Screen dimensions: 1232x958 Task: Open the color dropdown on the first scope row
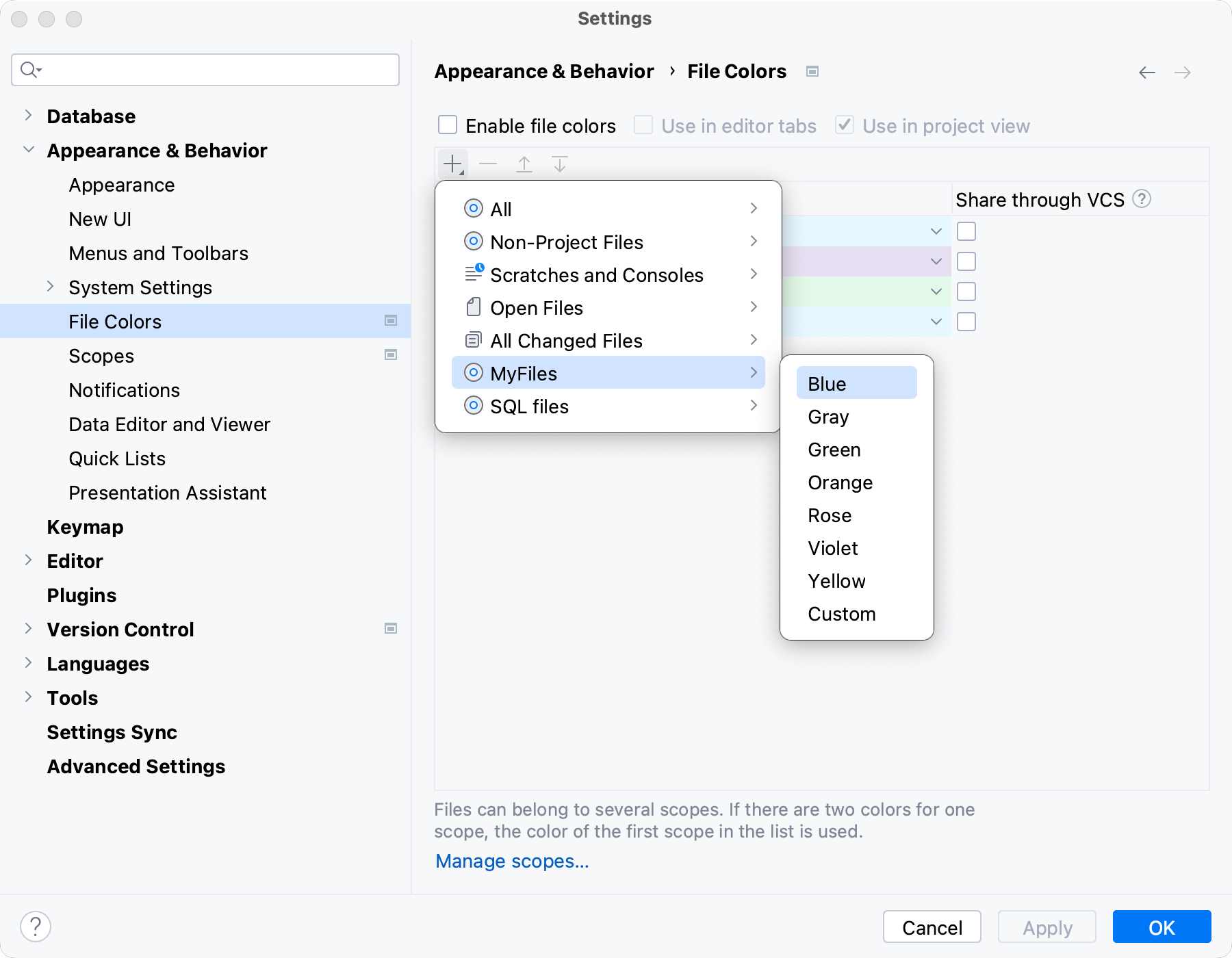point(935,231)
